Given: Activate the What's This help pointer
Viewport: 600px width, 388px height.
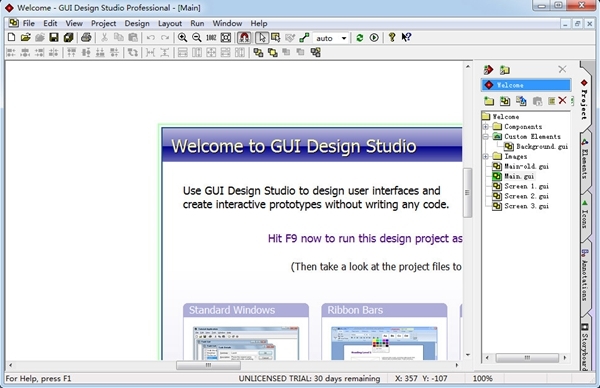Looking at the screenshot, I should pyautogui.click(x=406, y=37).
